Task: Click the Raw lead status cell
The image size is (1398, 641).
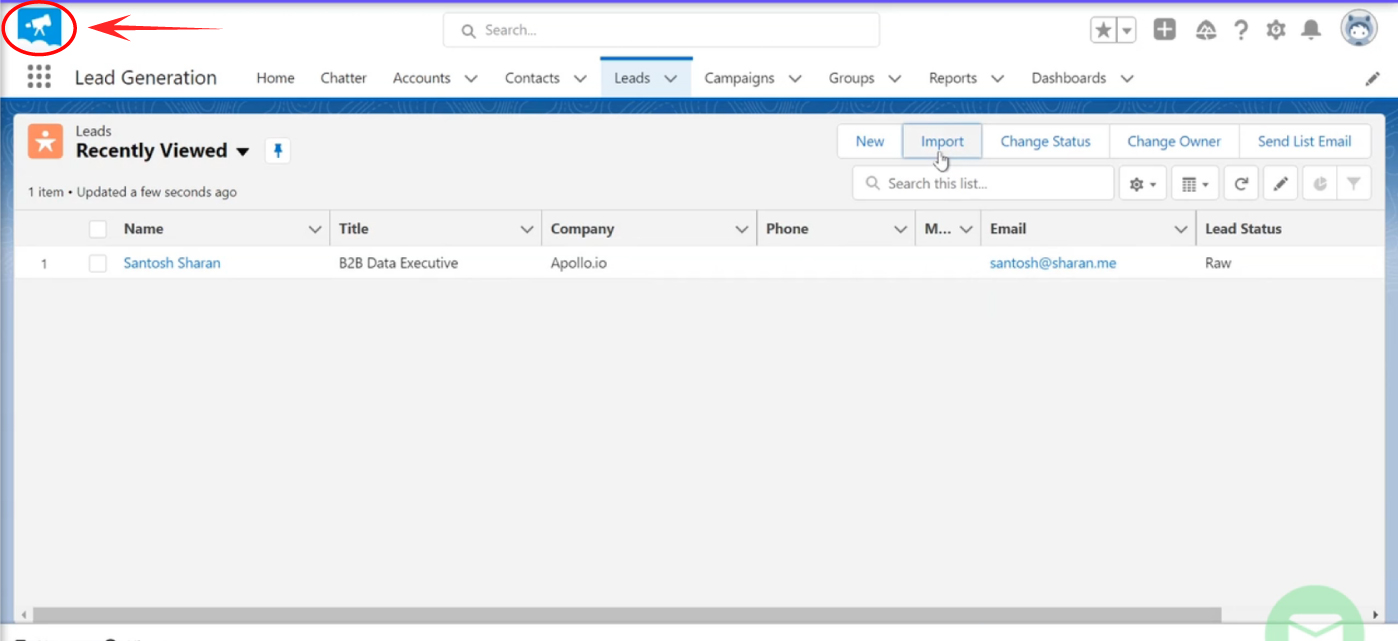Action: click(1218, 263)
